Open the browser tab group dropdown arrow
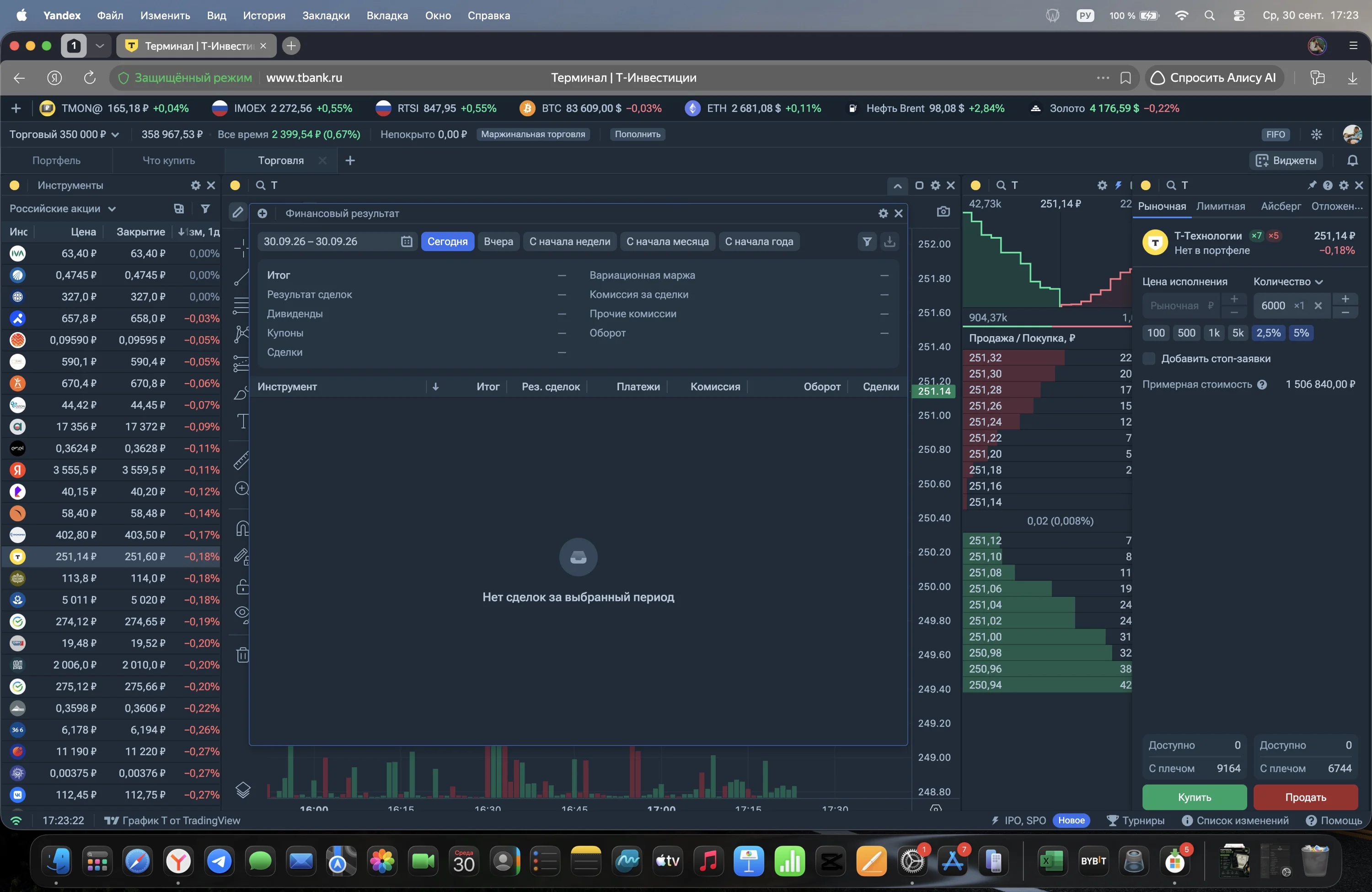The width and height of the screenshot is (1372, 892). tap(100, 46)
